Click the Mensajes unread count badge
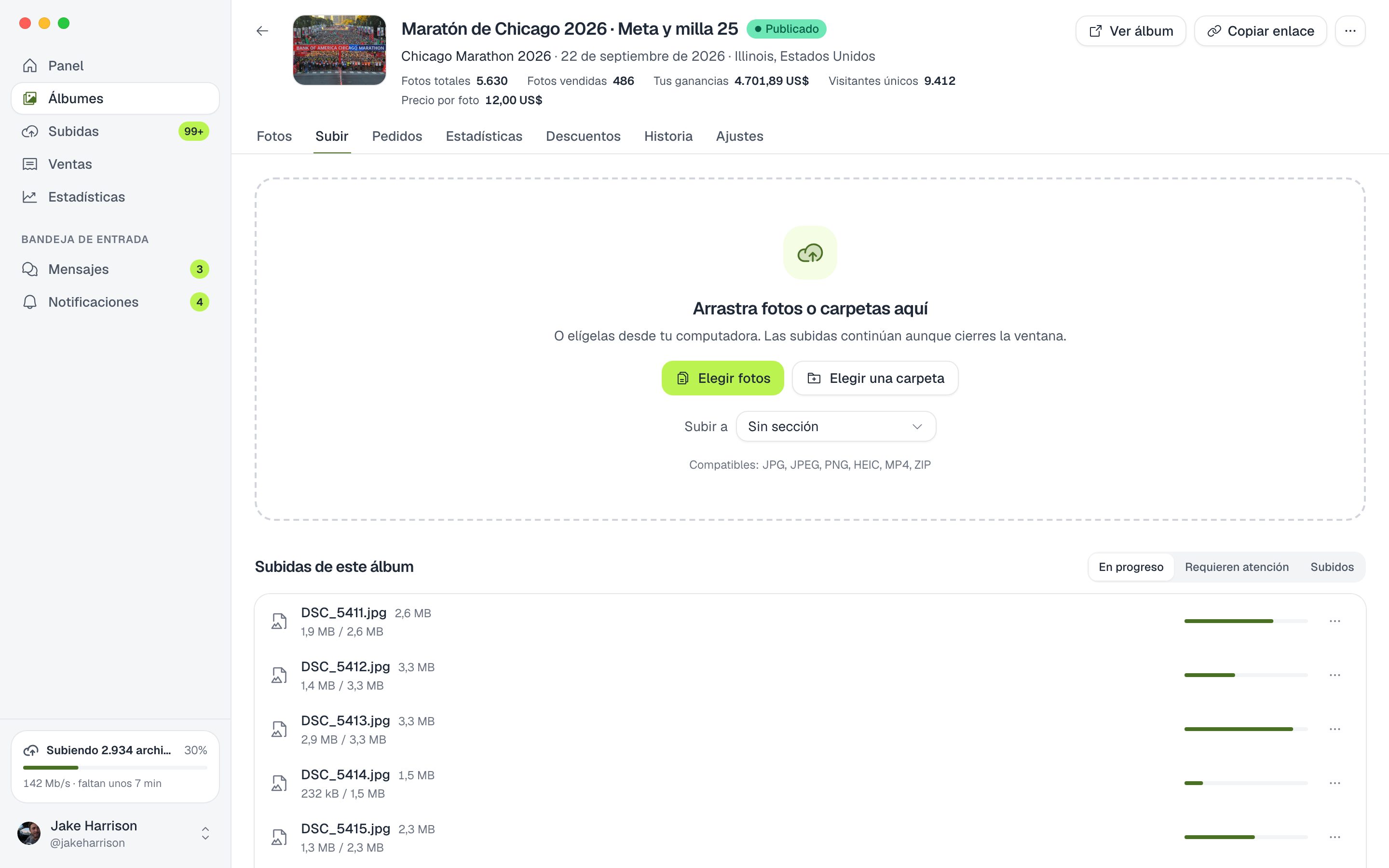1389x868 pixels. (x=199, y=269)
